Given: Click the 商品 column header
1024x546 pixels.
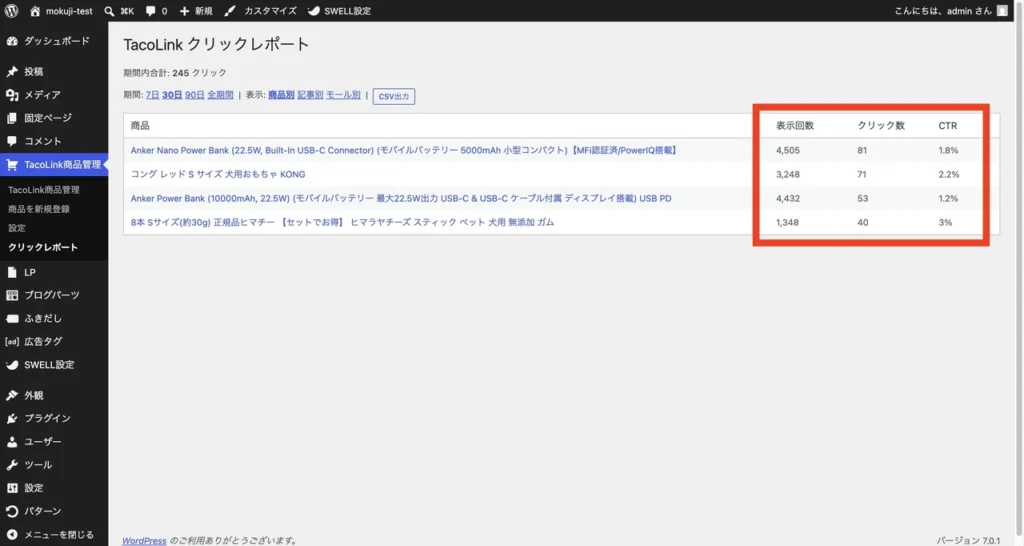Looking at the screenshot, I should point(140,125).
